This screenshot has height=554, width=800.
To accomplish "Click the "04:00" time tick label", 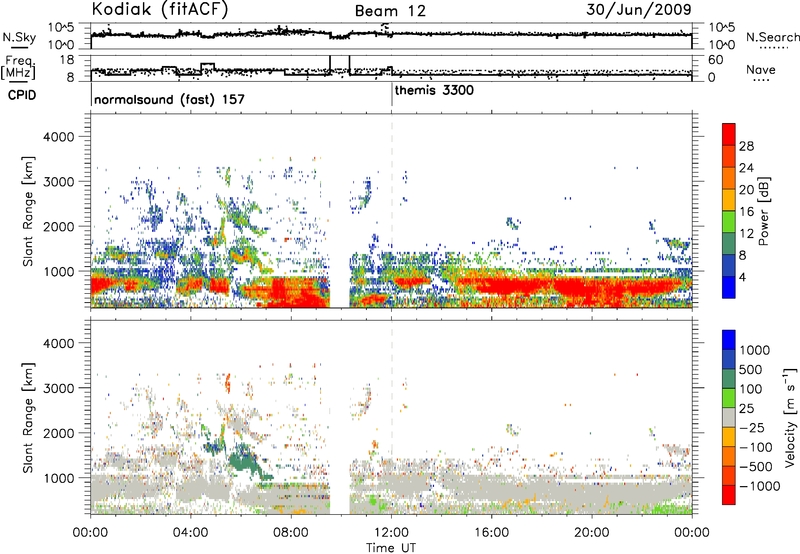I will tap(191, 533).
